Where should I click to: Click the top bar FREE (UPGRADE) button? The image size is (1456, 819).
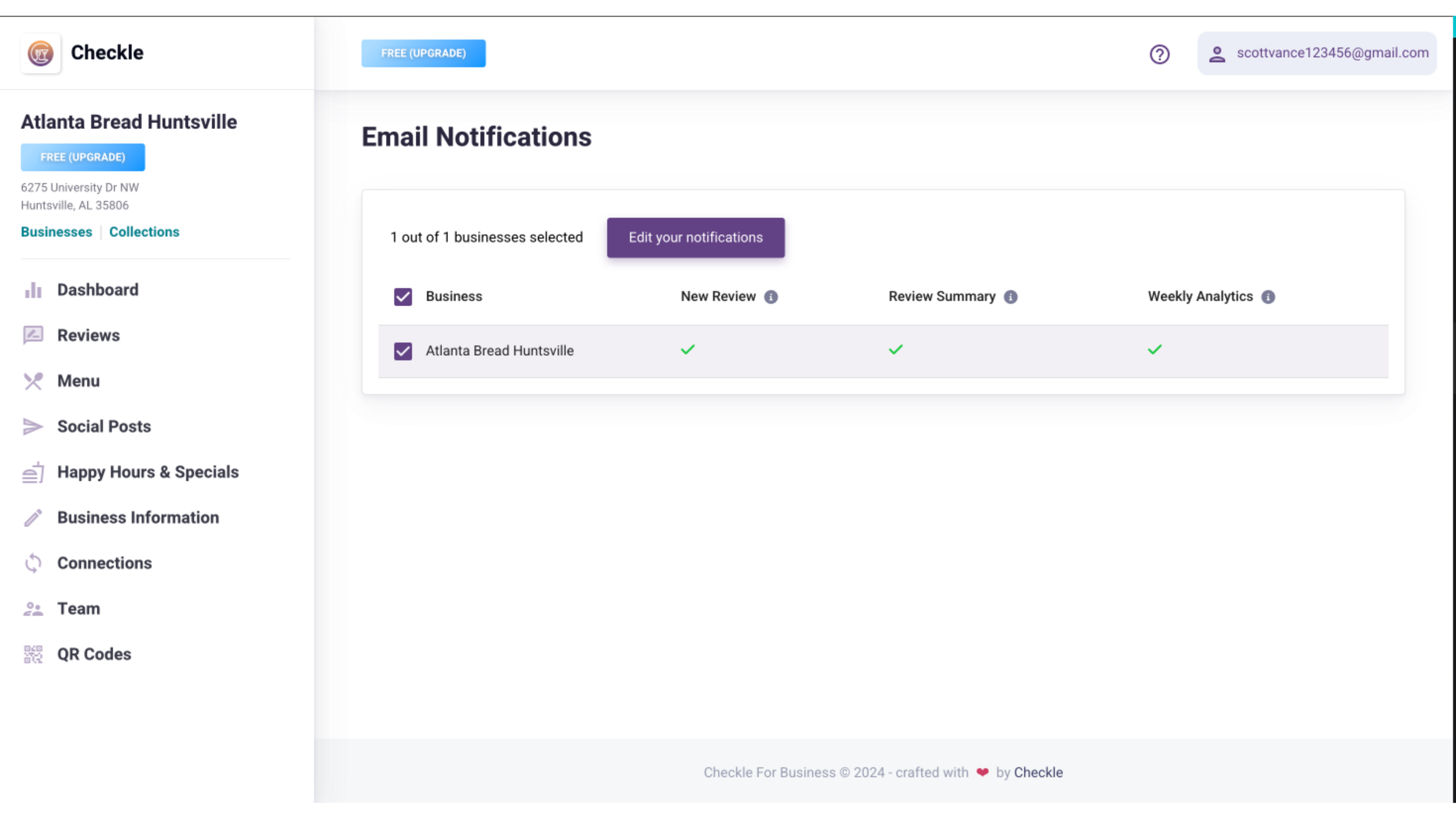pyautogui.click(x=423, y=53)
